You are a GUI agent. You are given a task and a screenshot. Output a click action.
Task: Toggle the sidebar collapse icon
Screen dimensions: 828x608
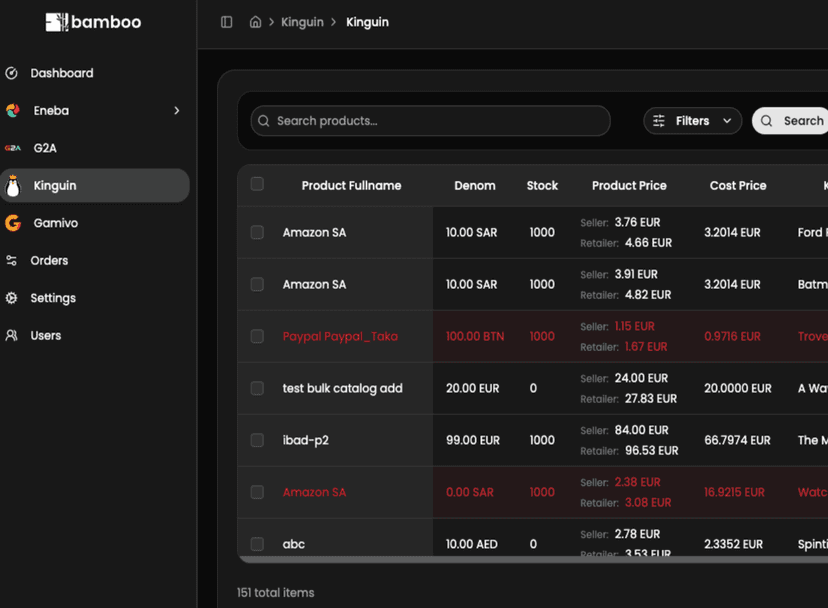[x=227, y=22]
